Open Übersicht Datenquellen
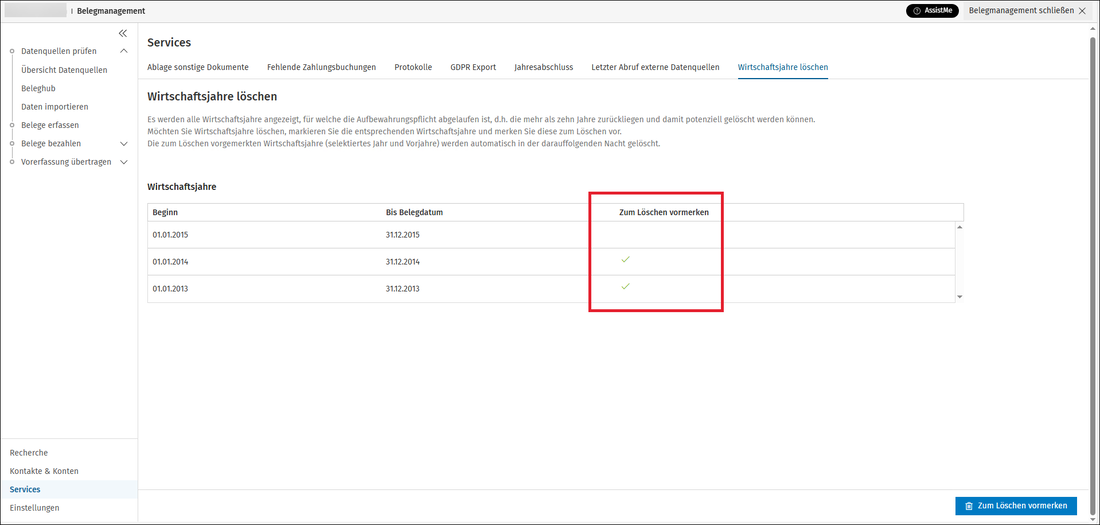 coord(65,70)
